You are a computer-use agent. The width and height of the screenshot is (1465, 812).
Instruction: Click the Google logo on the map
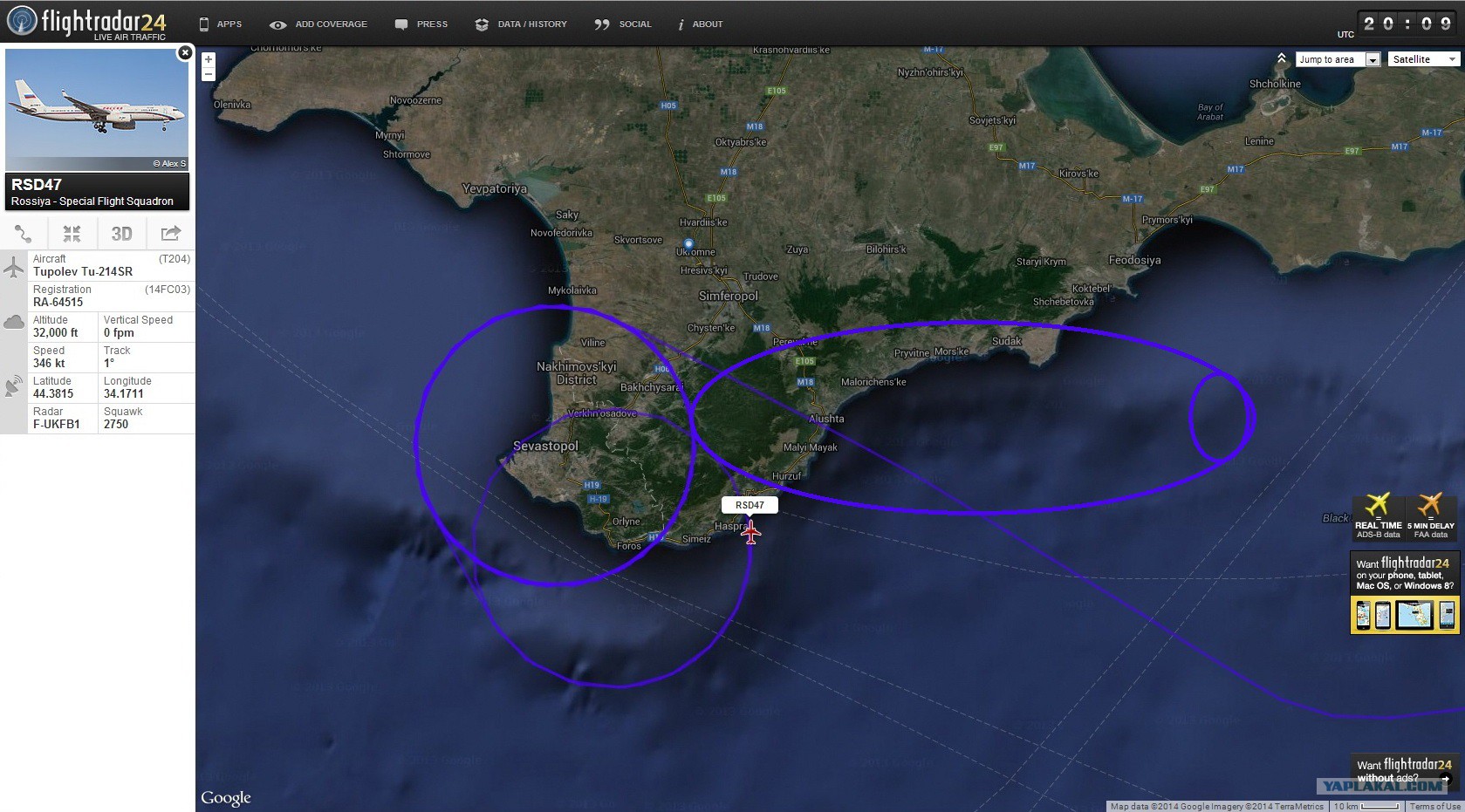(226, 798)
